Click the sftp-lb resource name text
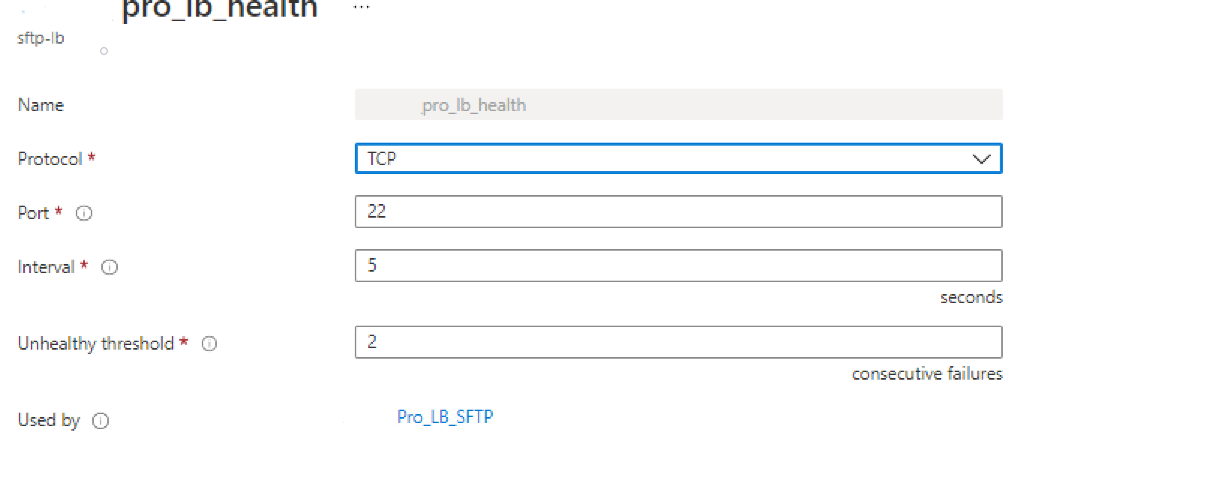1219x480 pixels. (x=41, y=41)
